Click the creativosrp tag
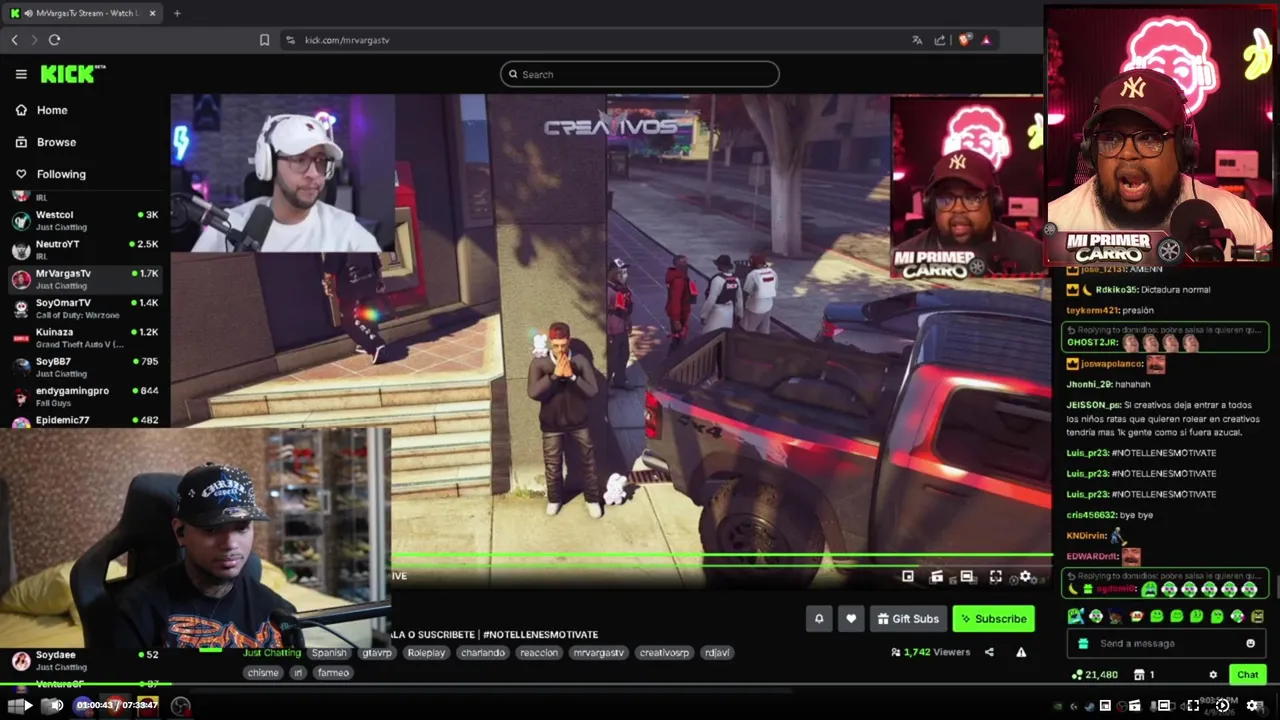 coord(664,653)
